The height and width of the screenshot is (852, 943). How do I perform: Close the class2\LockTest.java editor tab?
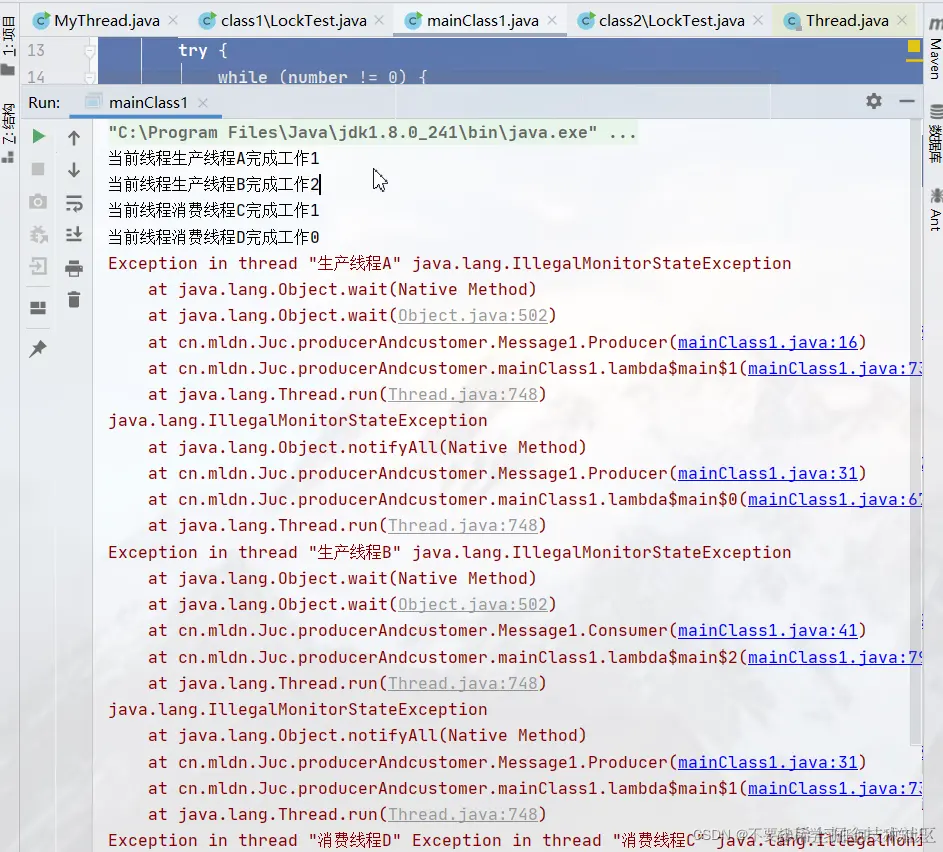[758, 20]
